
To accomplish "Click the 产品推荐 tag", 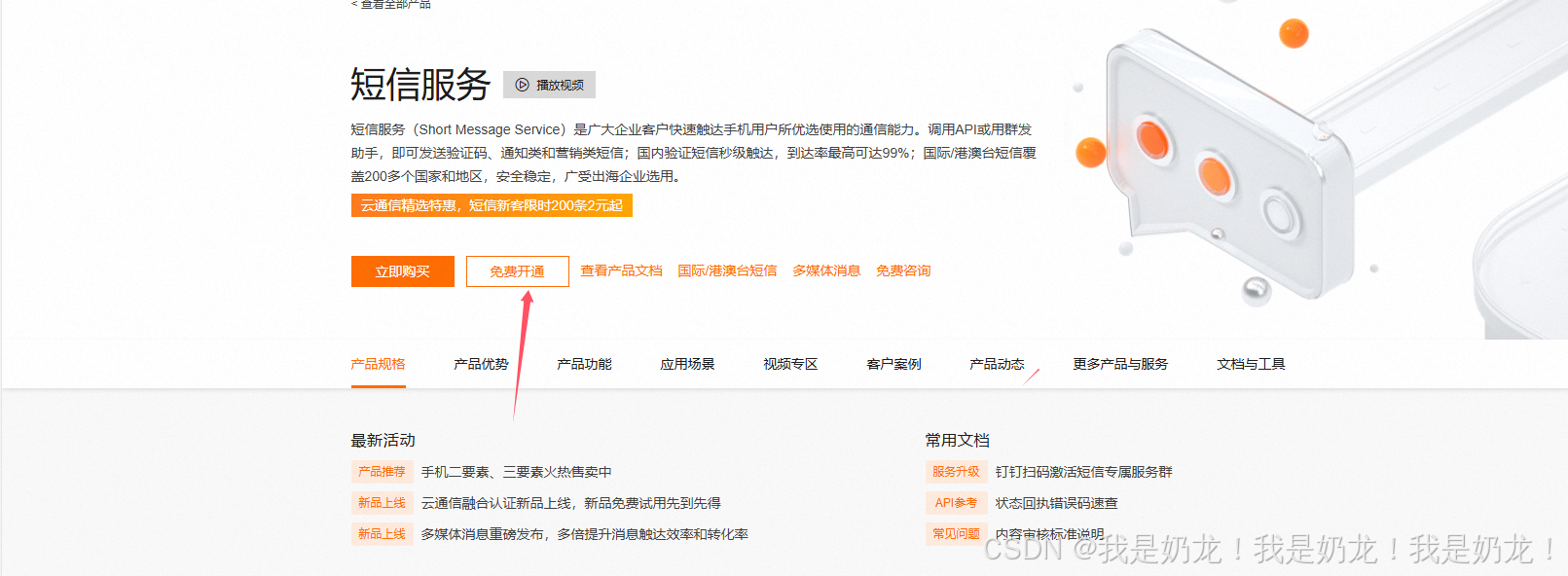I will pyautogui.click(x=383, y=472).
